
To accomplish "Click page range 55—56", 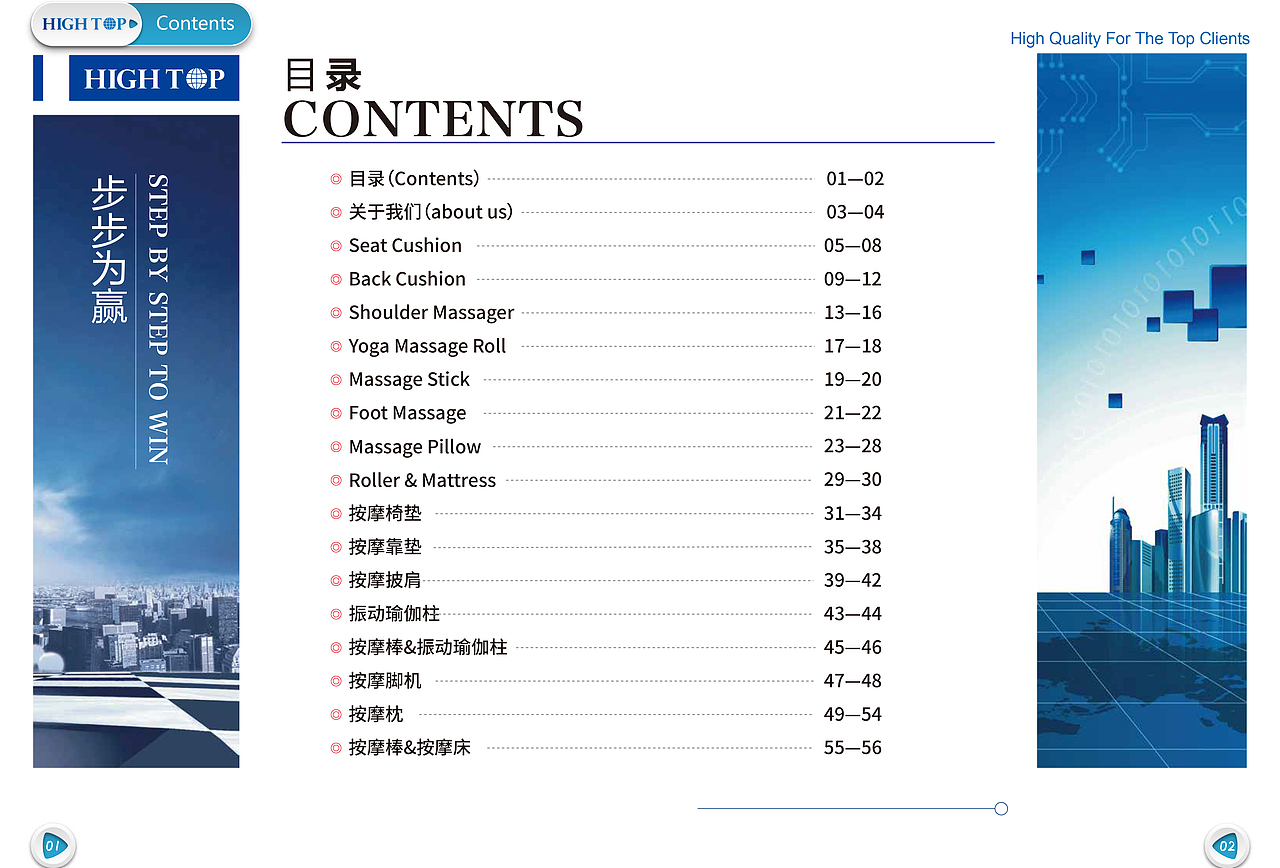I will [853, 748].
